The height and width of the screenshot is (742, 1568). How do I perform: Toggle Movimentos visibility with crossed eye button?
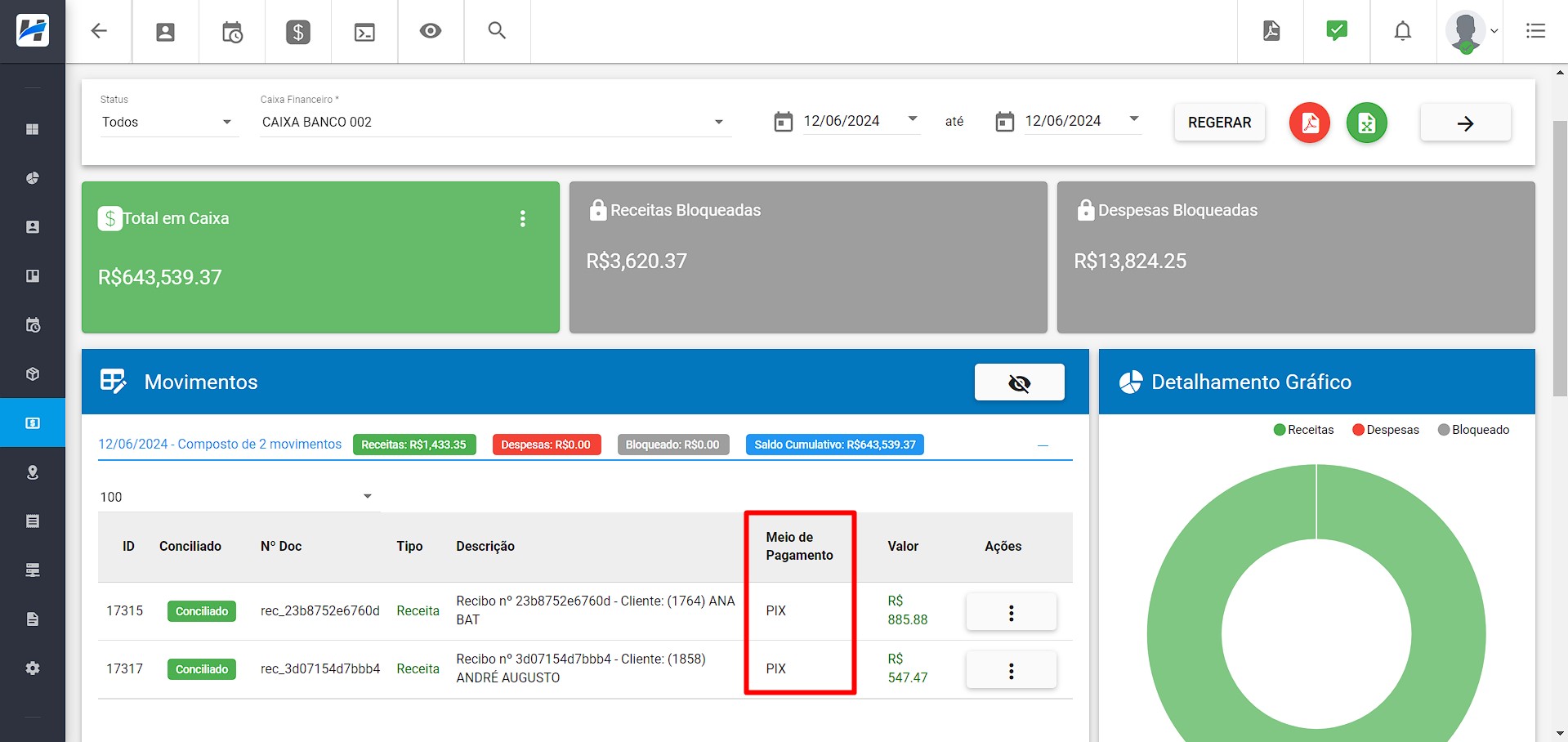click(1019, 382)
